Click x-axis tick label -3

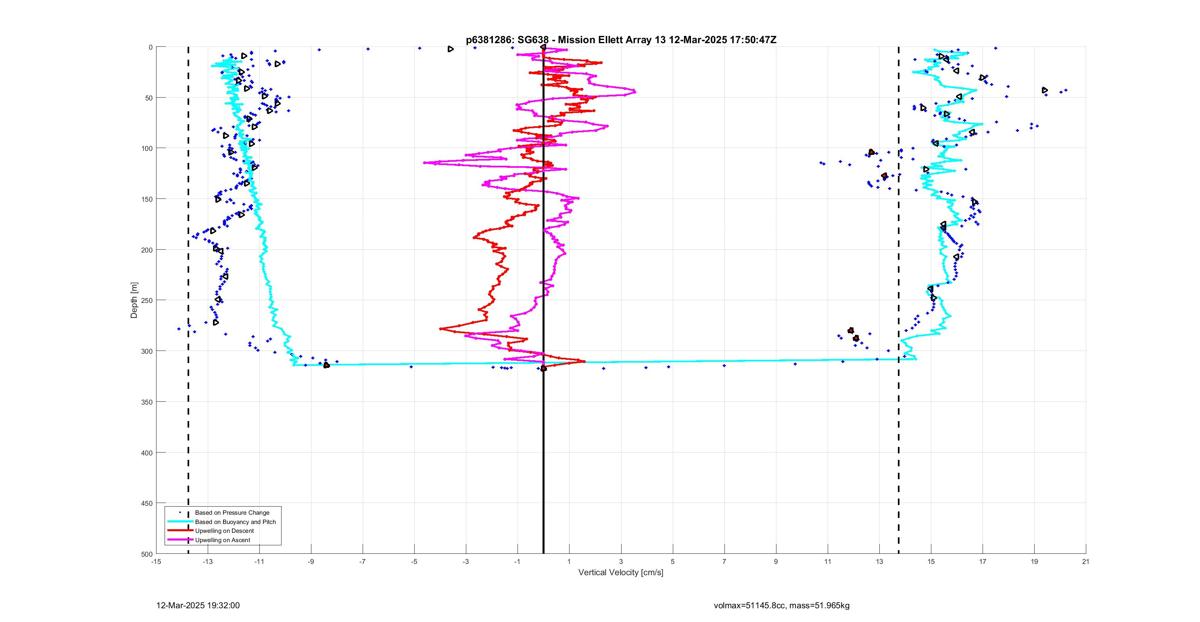(x=466, y=561)
